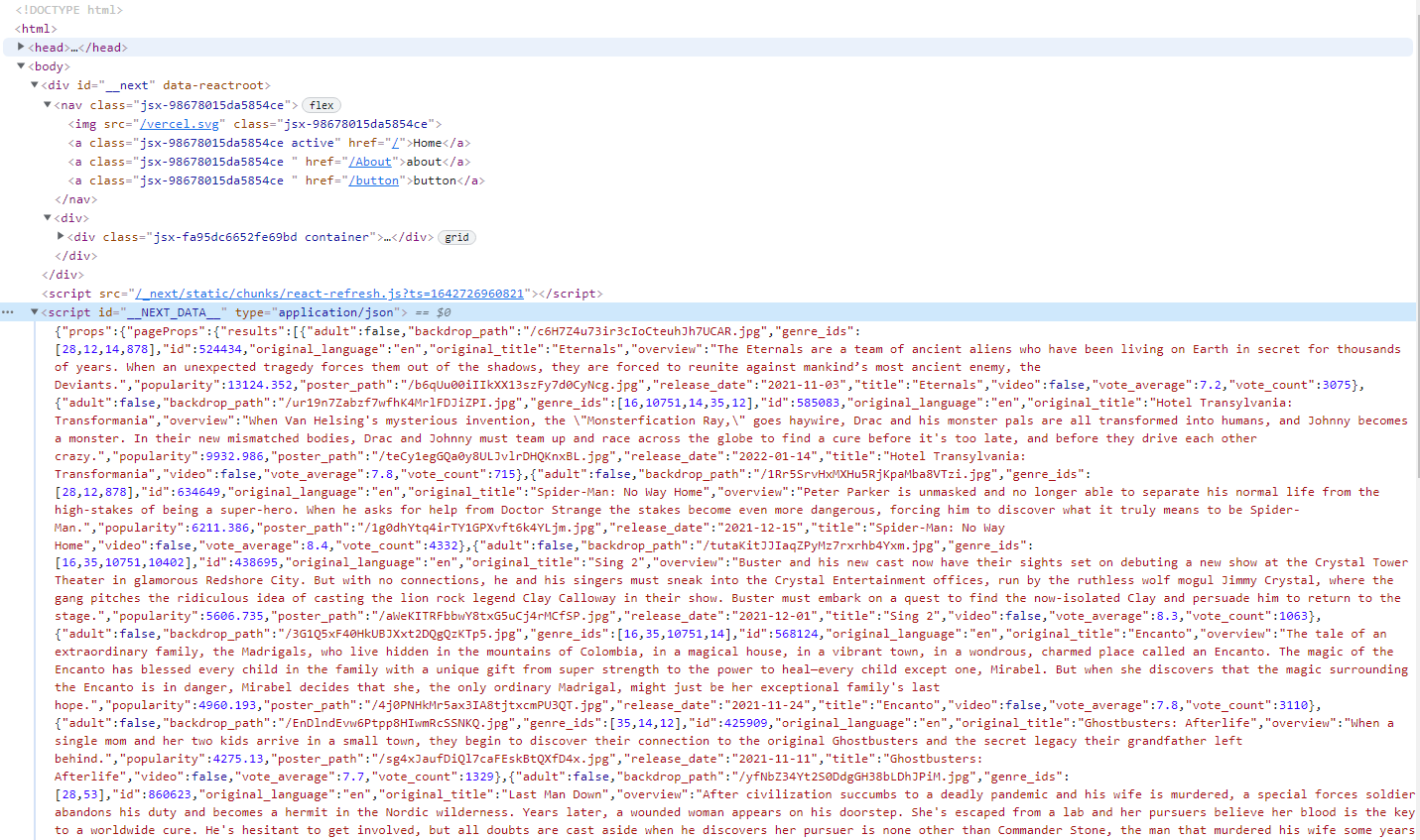Click the grid badge on container div
Image resolution: width=1420 pixels, height=840 pixels.
456,237
